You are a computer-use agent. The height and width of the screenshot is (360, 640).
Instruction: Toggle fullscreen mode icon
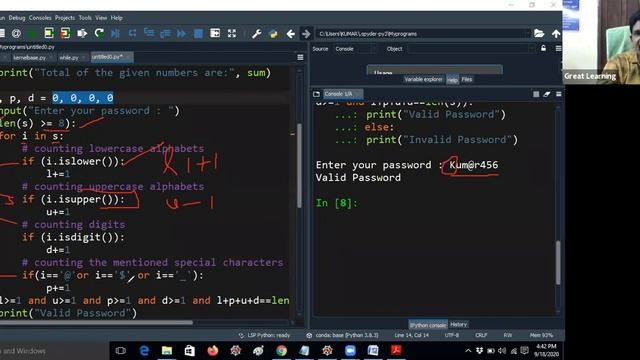click(x=232, y=33)
